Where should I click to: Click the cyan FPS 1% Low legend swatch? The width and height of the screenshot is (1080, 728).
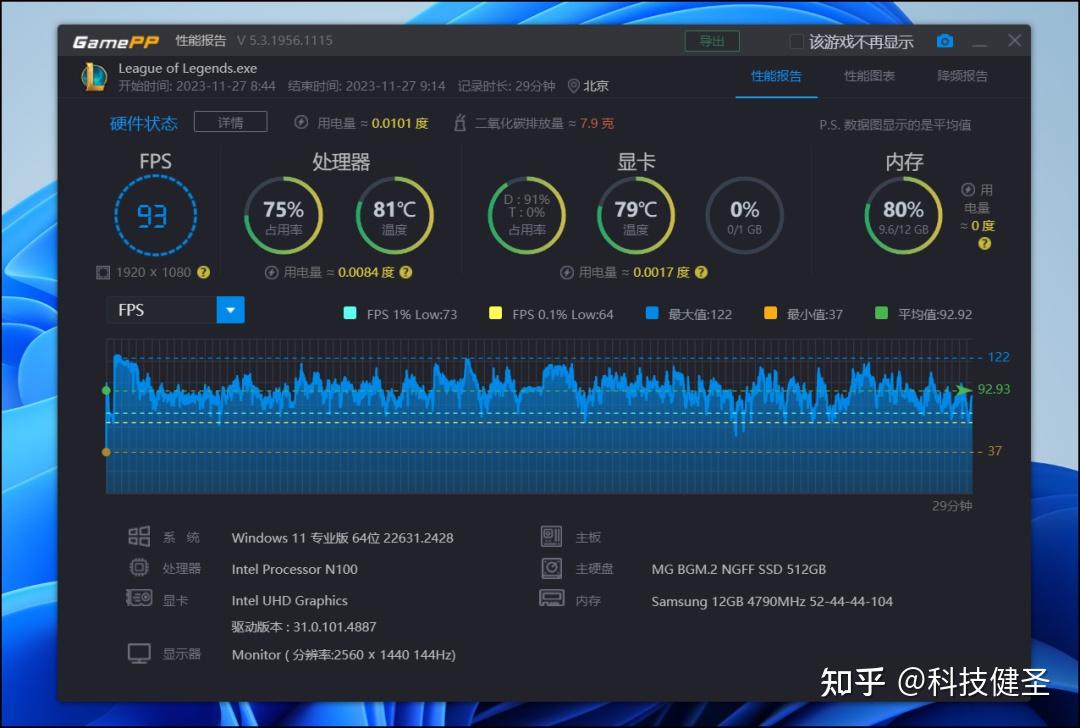point(350,313)
